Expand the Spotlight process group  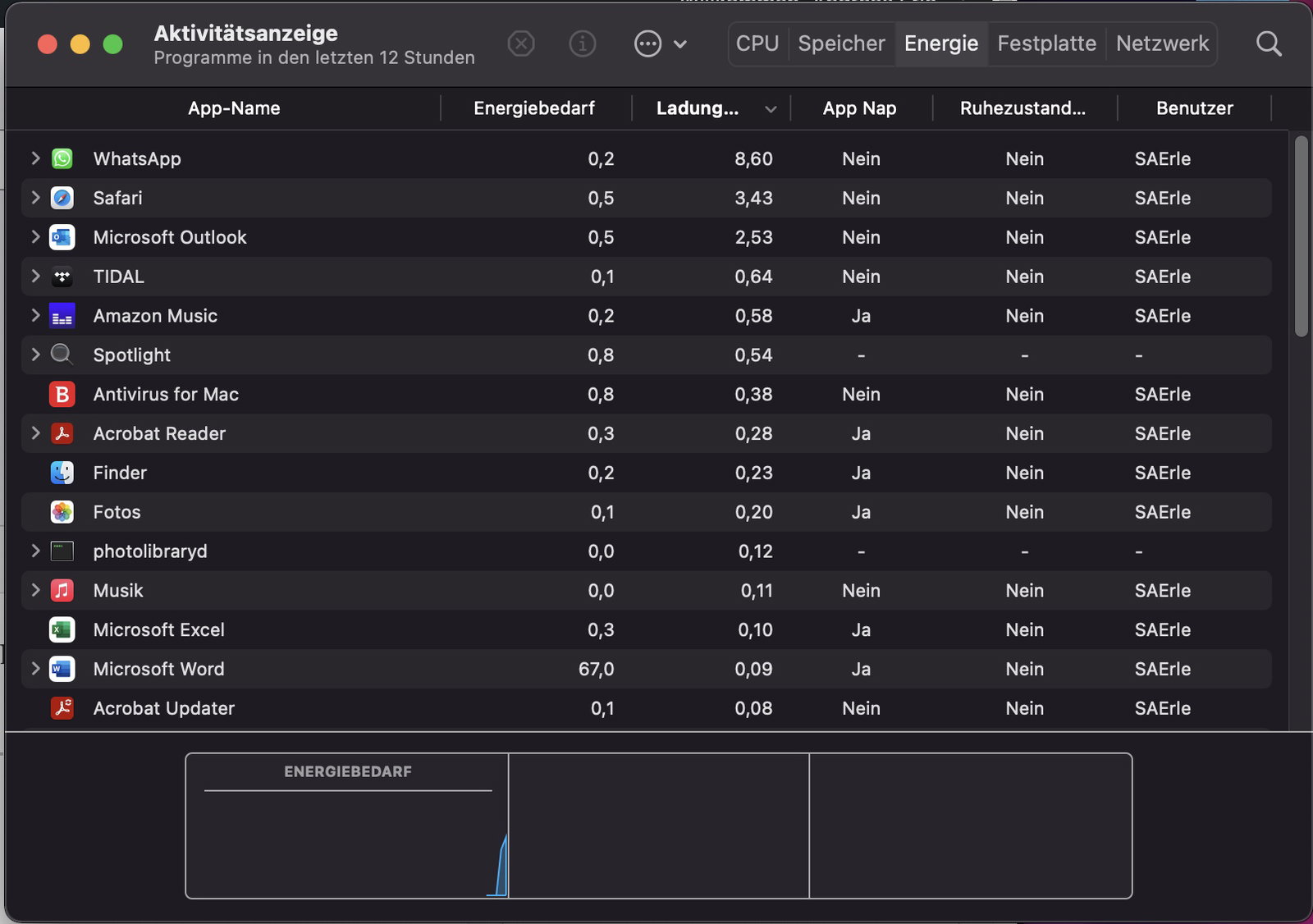click(x=35, y=355)
